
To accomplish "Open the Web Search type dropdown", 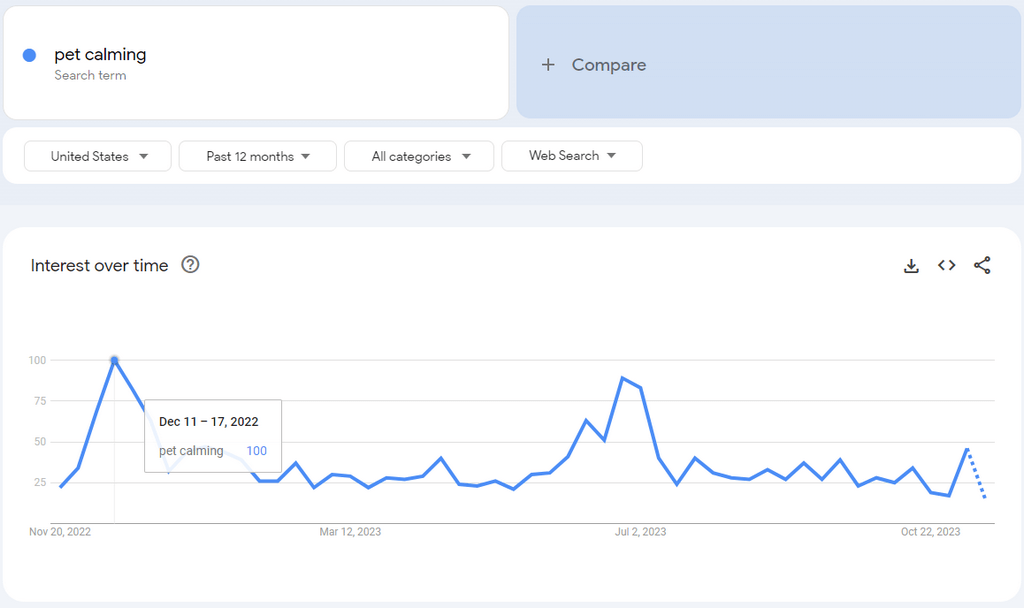I will point(571,156).
